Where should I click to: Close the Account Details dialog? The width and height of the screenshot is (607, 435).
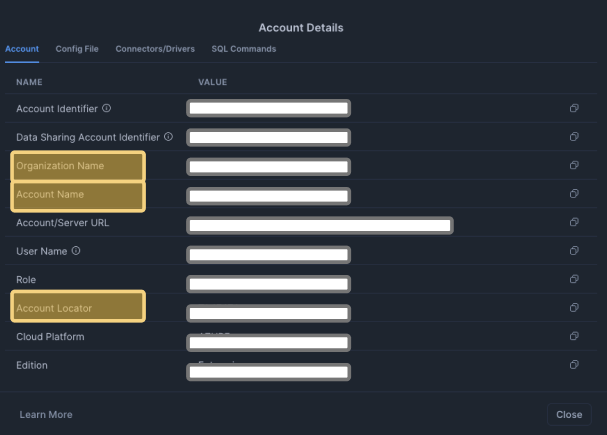coord(569,414)
